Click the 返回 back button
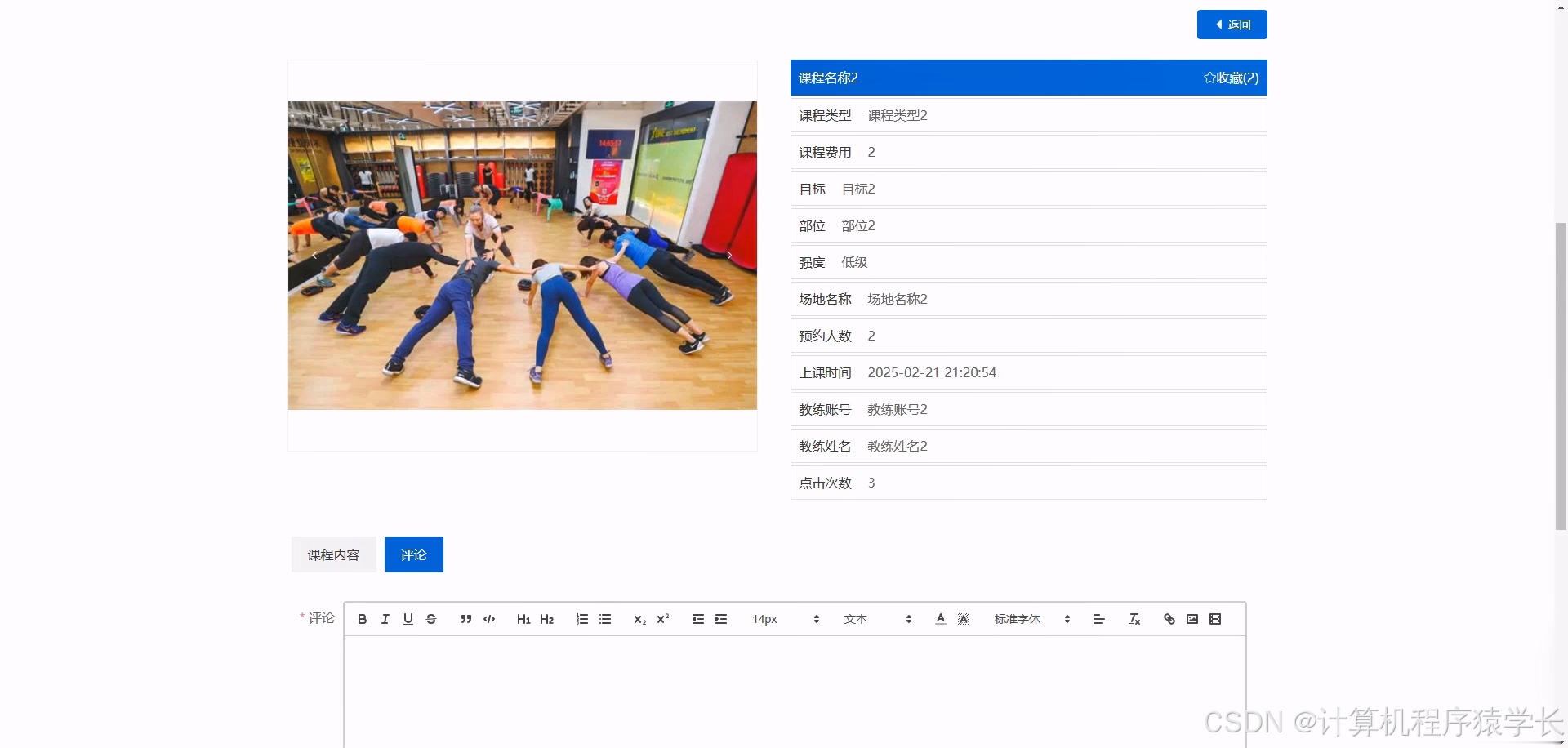 click(x=1232, y=24)
